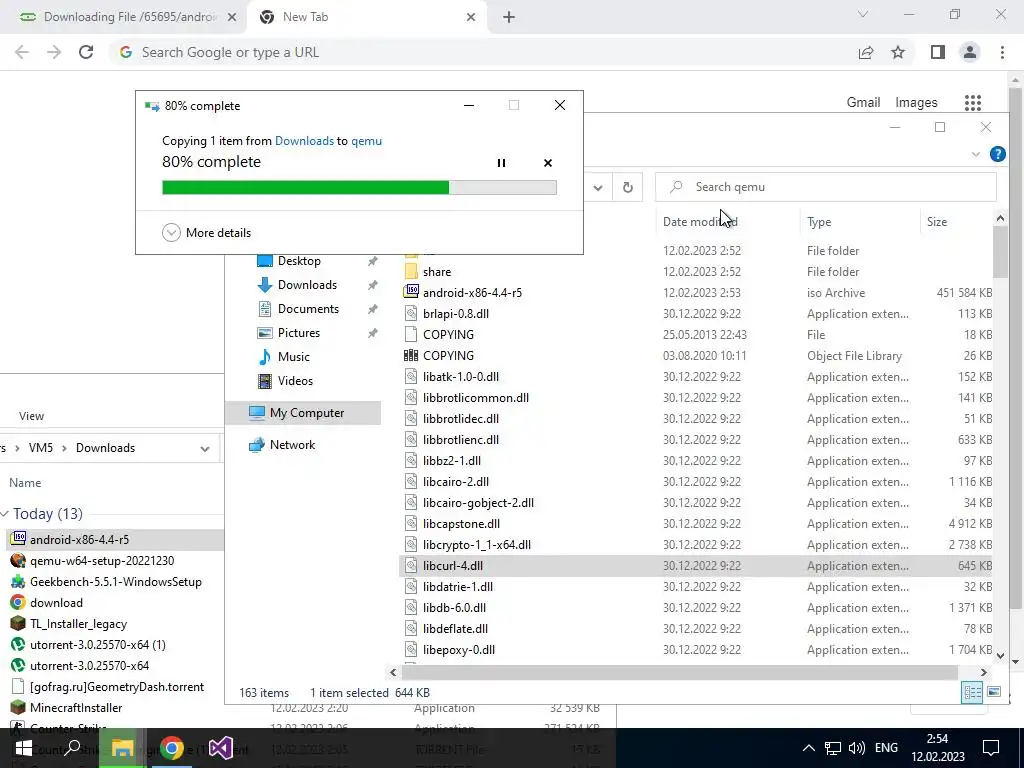Image resolution: width=1024 pixels, height=768 pixels.
Task: Select Desktop in navigation pane
Action: 299,261
